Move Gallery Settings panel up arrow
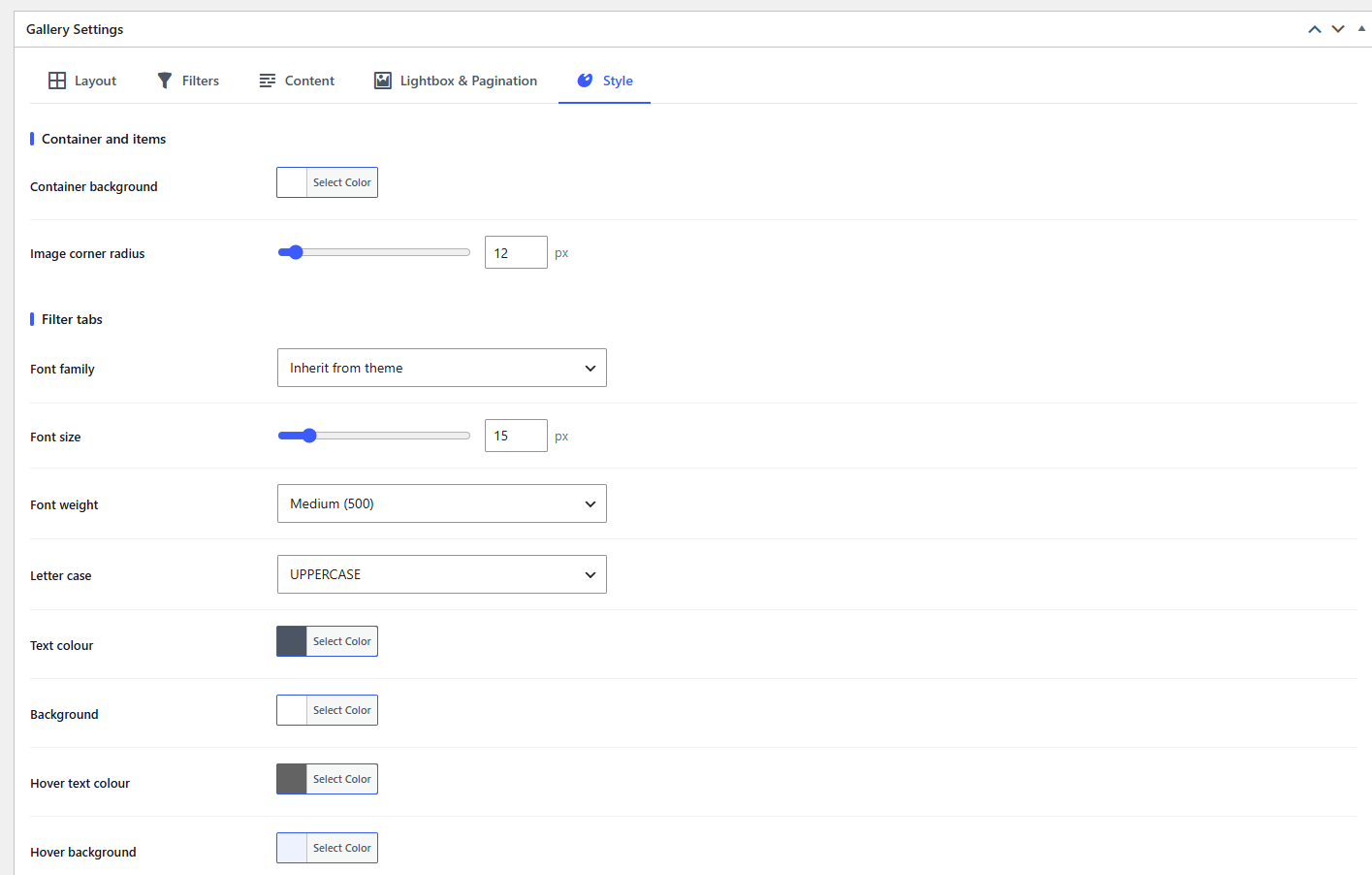 pyautogui.click(x=1315, y=29)
